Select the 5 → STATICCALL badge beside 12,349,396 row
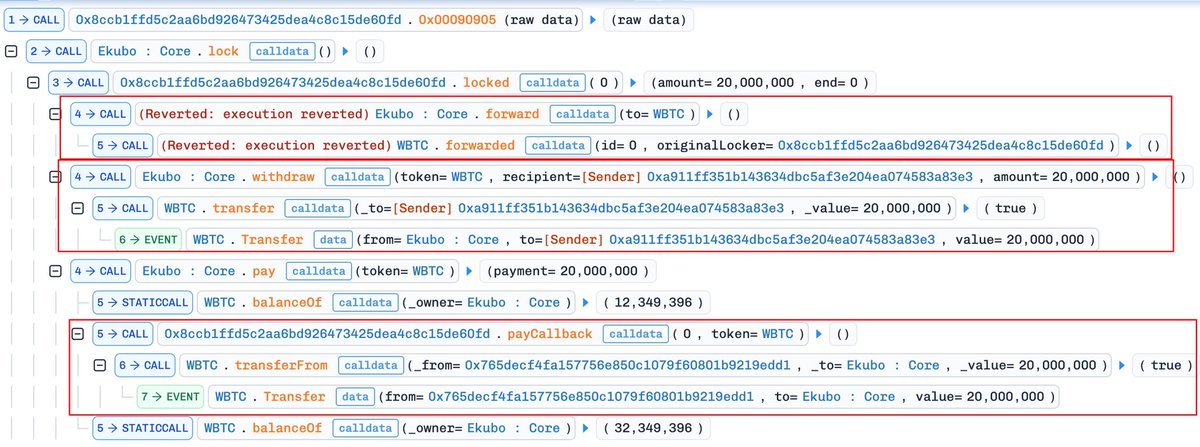 click(141, 301)
